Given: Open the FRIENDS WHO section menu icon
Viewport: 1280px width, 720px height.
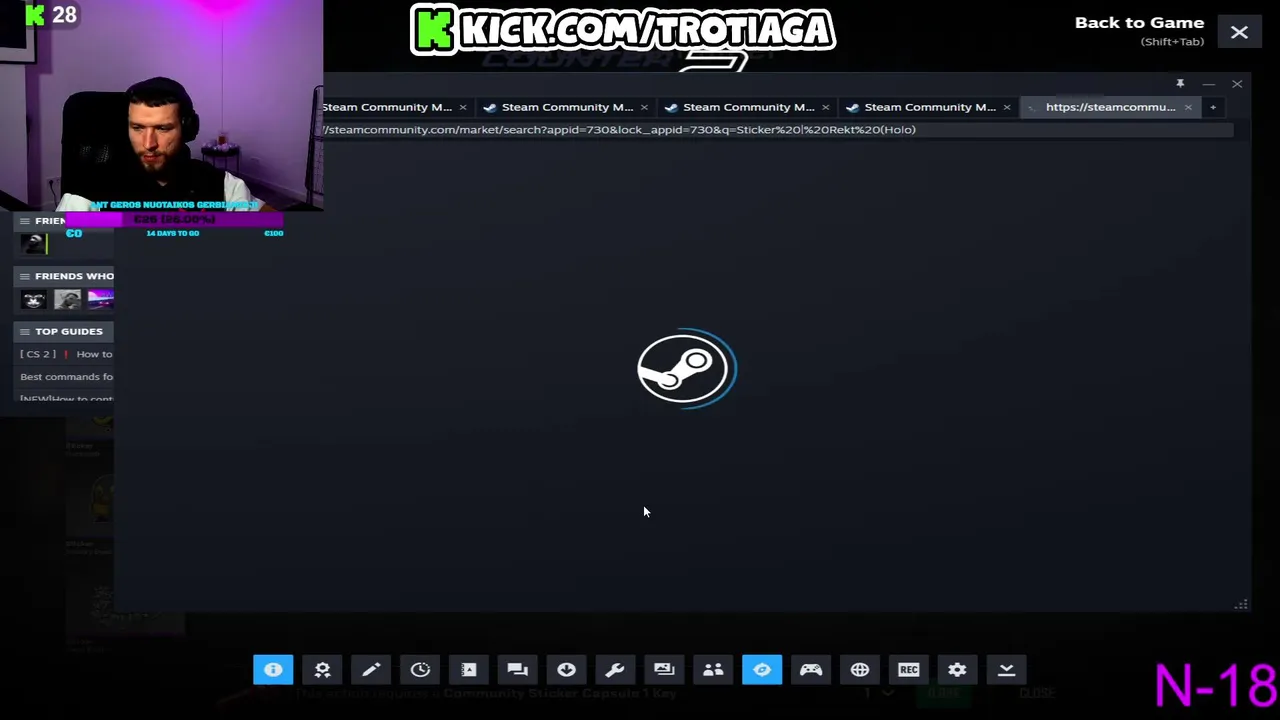Looking at the screenshot, I should tap(25, 276).
